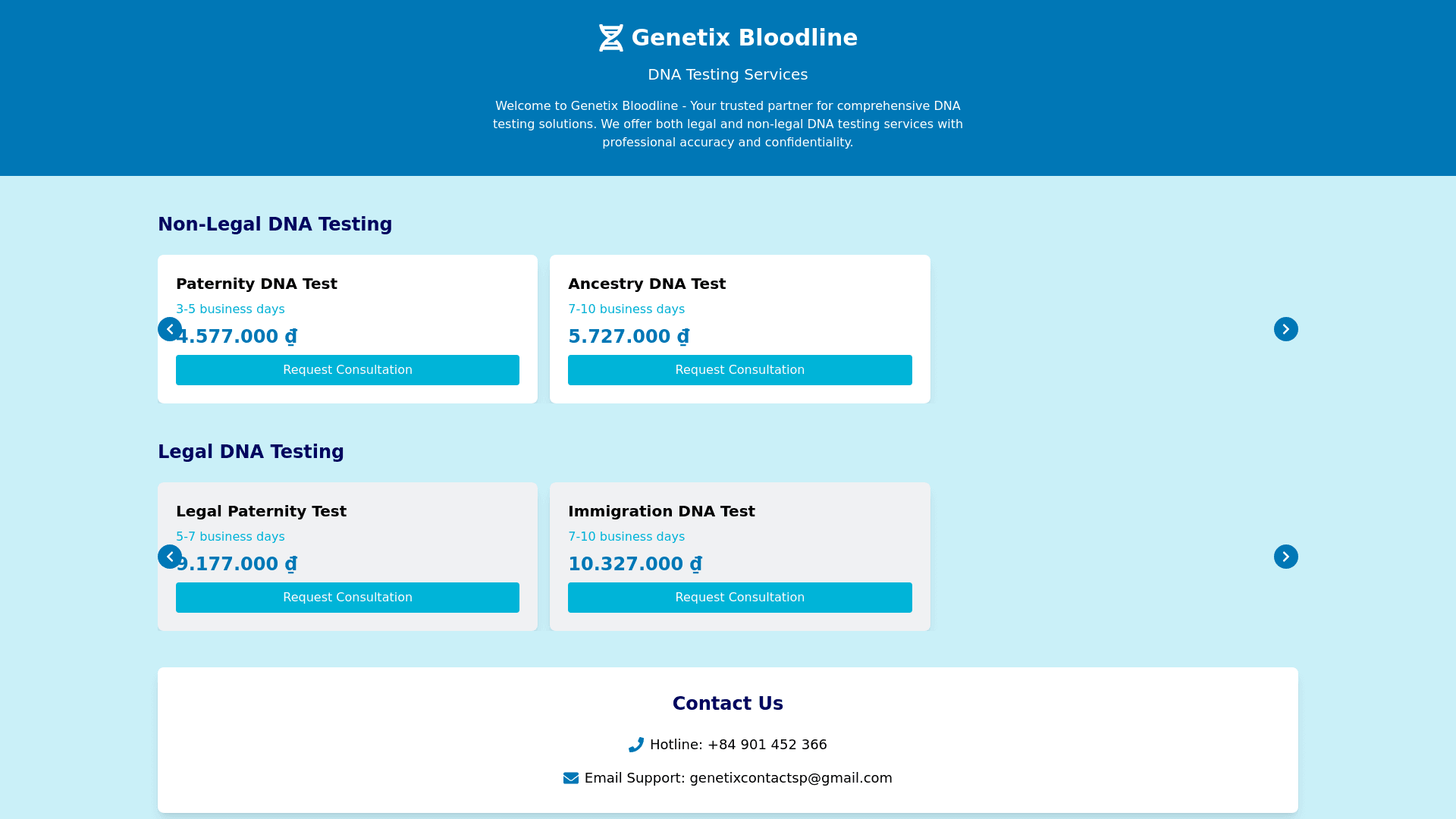Request consultation for Immigration DNA Test
The height and width of the screenshot is (819, 1456).
point(739,598)
